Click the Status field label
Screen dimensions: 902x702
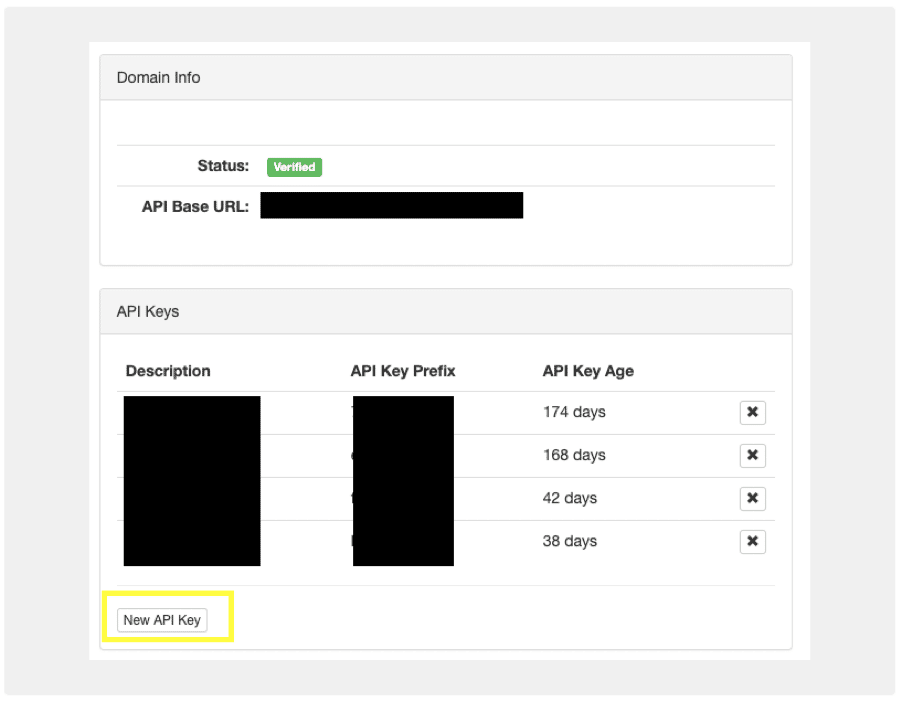(223, 166)
